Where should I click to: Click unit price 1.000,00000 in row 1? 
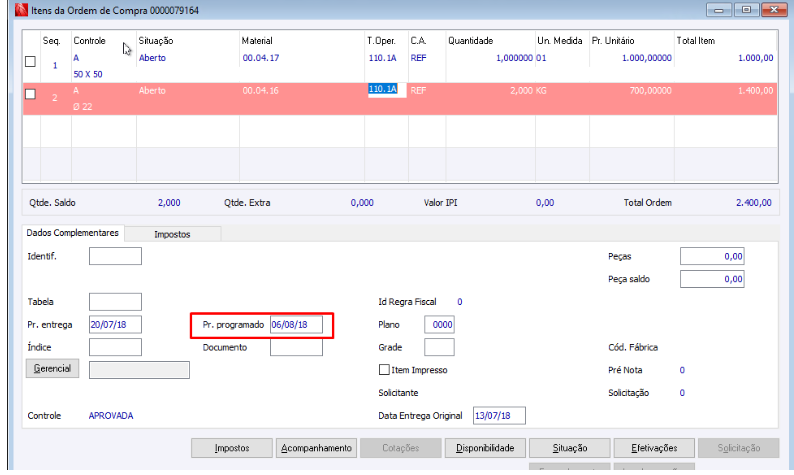click(x=647, y=58)
